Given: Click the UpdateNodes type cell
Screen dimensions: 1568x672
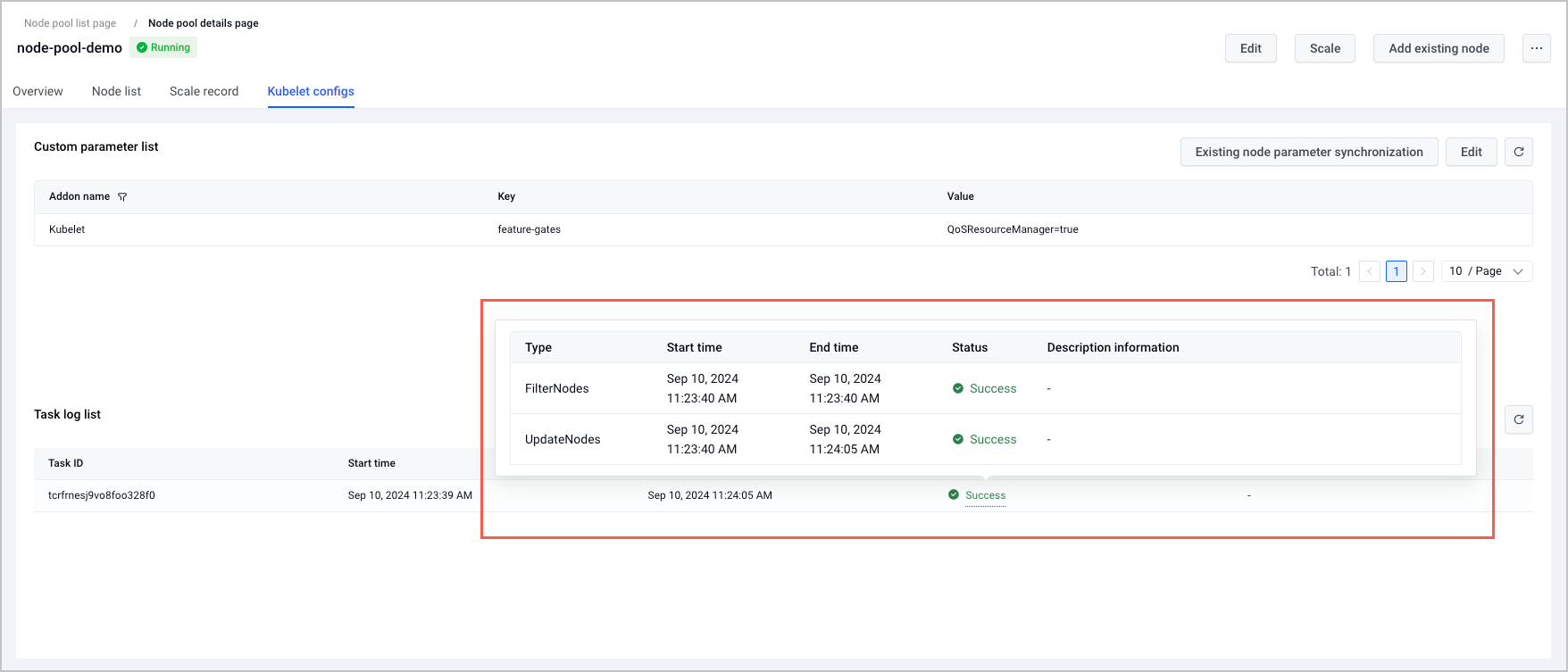Looking at the screenshot, I should (563, 439).
